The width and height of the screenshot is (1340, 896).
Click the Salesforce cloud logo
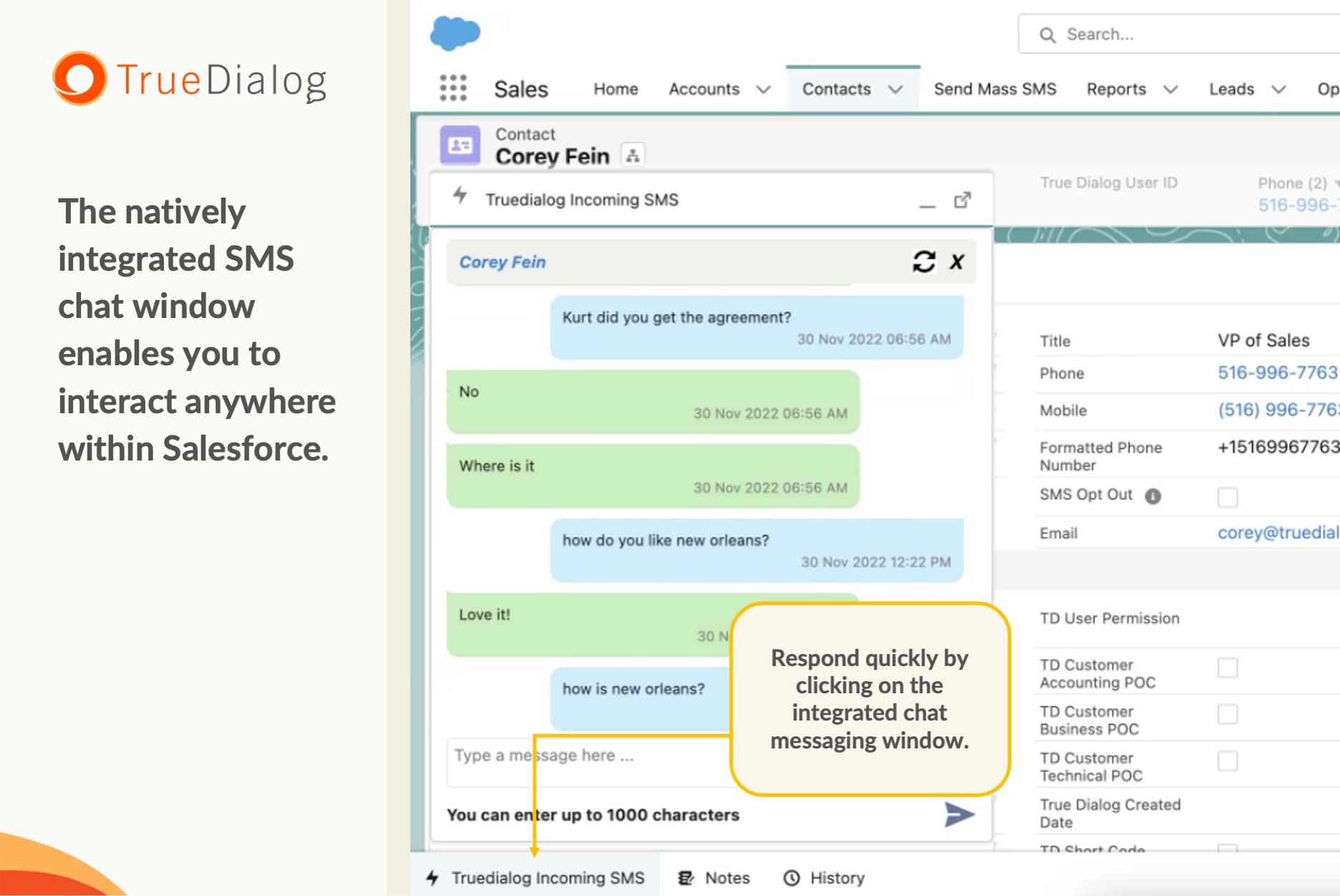click(455, 33)
